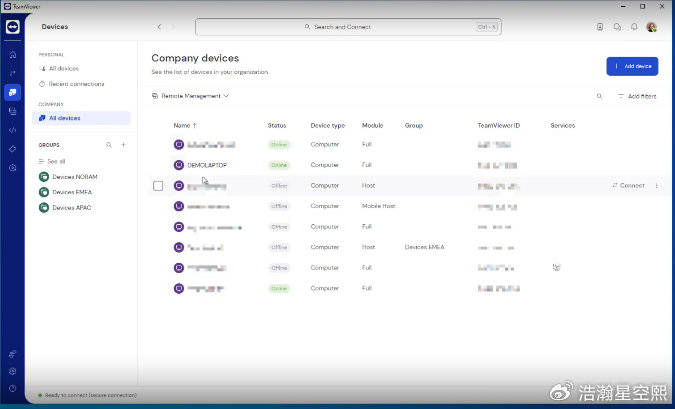Expand the Remote Management dropdown
This screenshot has height=409, width=675.
pyautogui.click(x=190, y=96)
